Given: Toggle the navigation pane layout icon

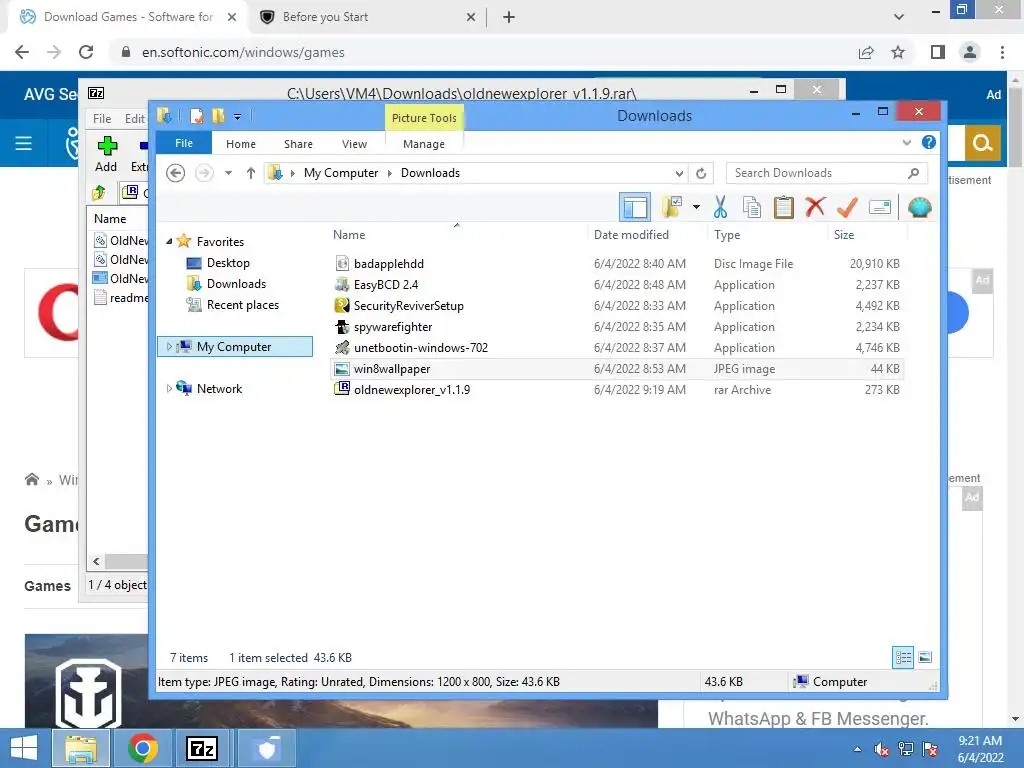Looking at the screenshot, I should (635, 208).
